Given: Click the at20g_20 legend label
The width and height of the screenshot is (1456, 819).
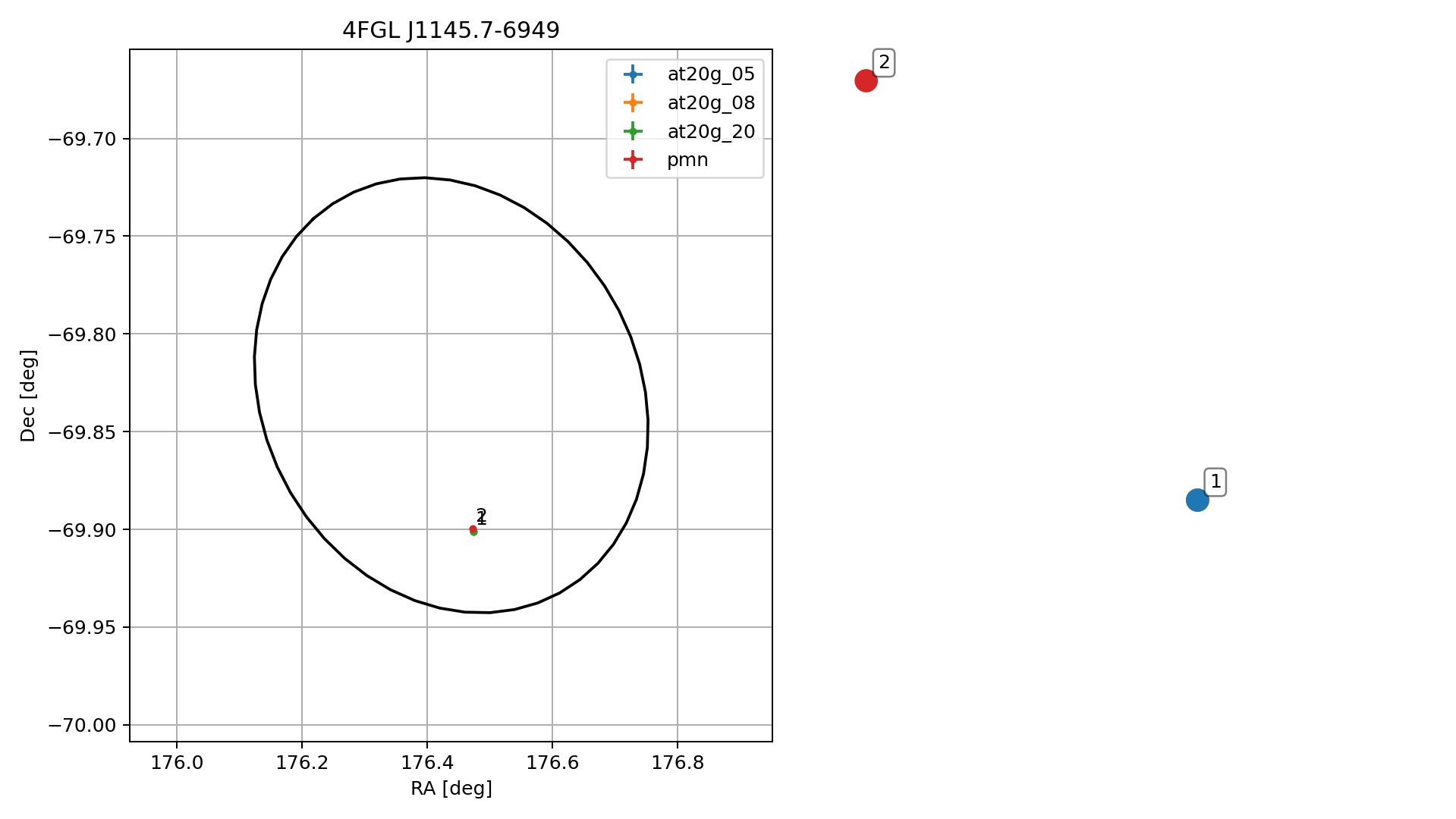Looking at the screenshot, I should (711, 132).
